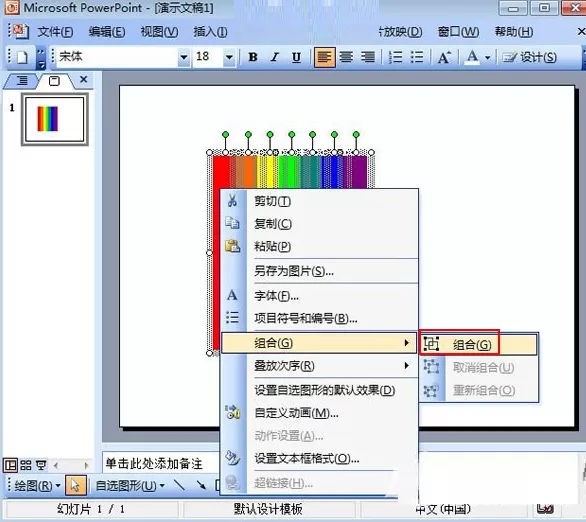This screenshot has width=586, height=522.
Task: Select slide 1 rainbow thumbnail
Action: (55, 119)
